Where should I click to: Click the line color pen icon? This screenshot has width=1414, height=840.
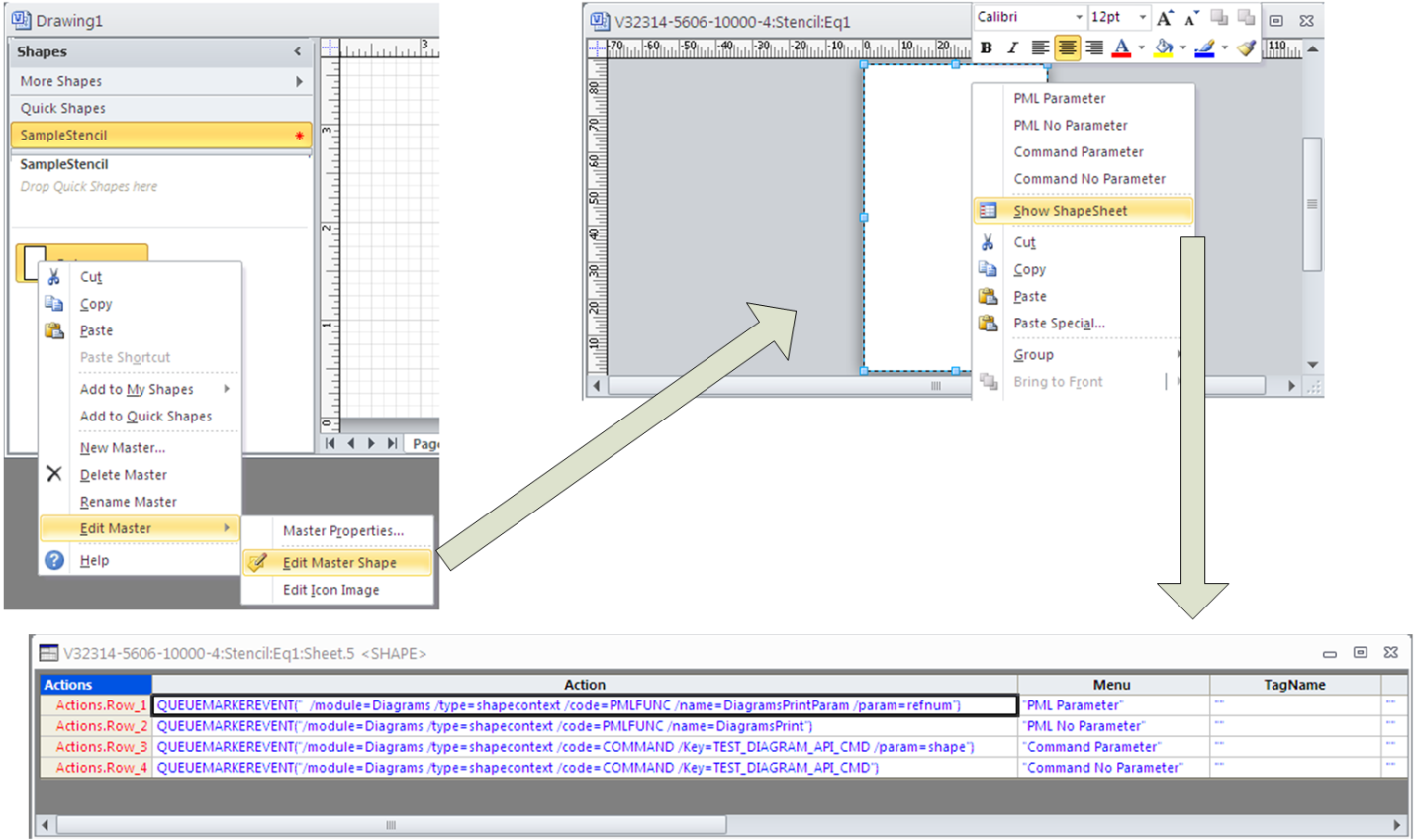coord(1204,47)
